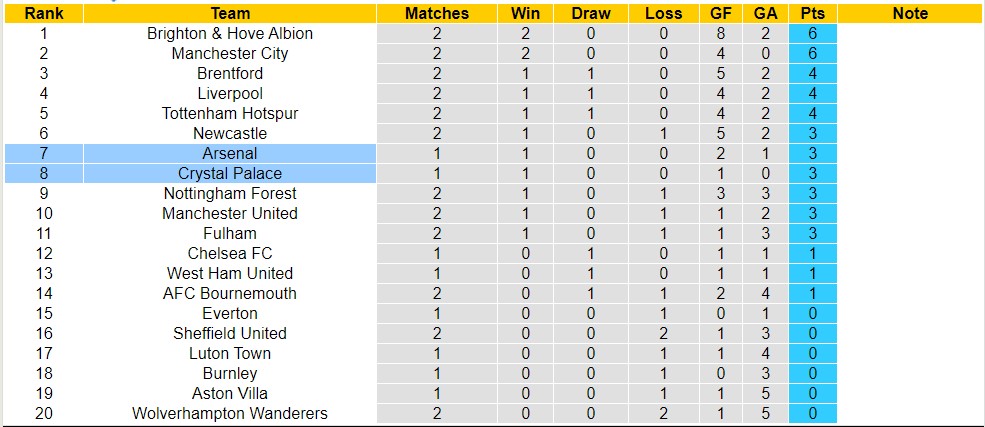Click on Nottingham Forest team name

click(x=230, y=193)
